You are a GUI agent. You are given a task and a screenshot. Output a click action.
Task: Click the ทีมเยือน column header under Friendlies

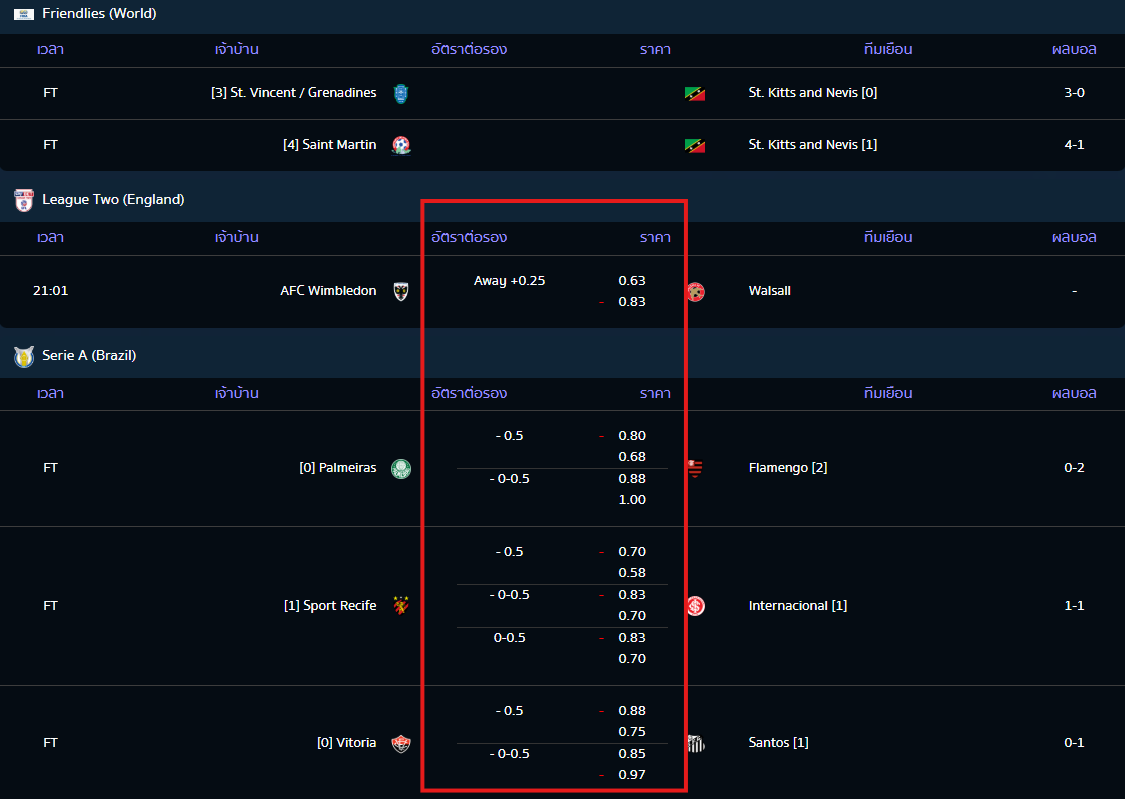[x=888, y=49]
